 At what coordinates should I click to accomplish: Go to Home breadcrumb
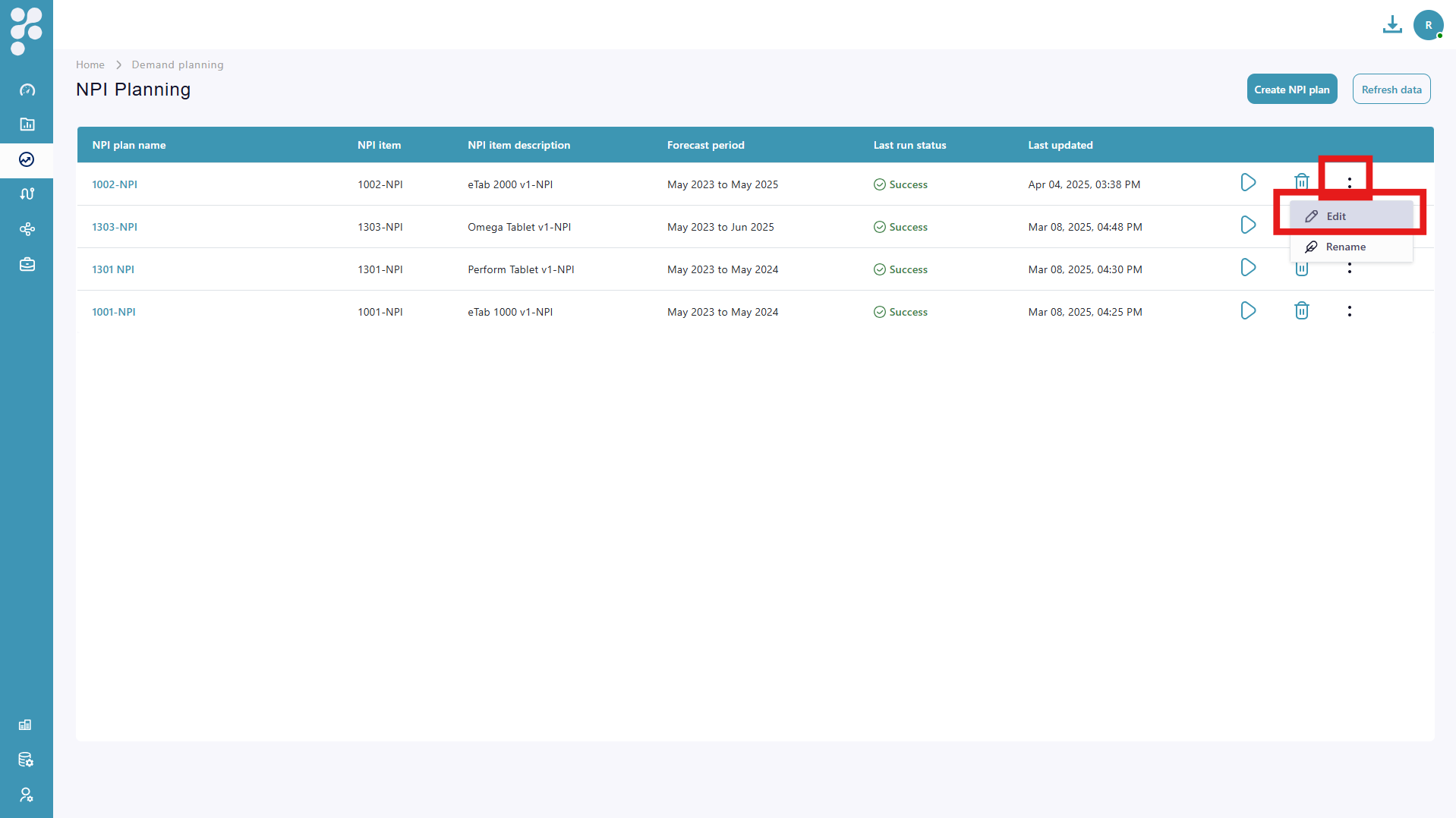point(90,64)
